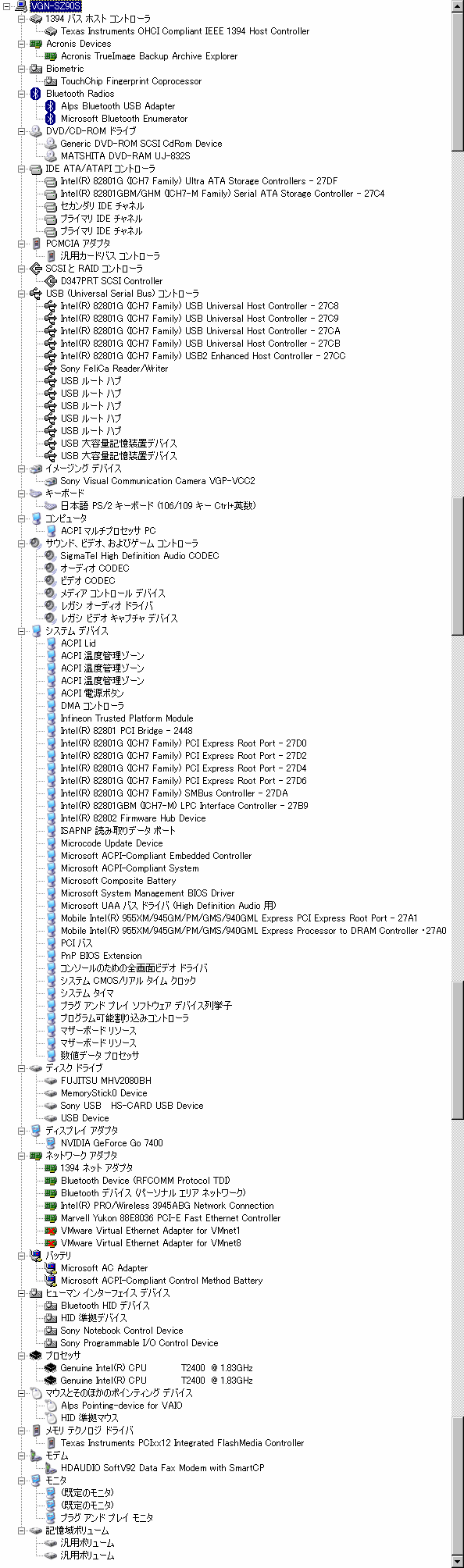Select USB Universal Host Controller - 27C8
The height and width of the screenshot is (1568, 464).
pyautogui.click(x=200, y=306)
